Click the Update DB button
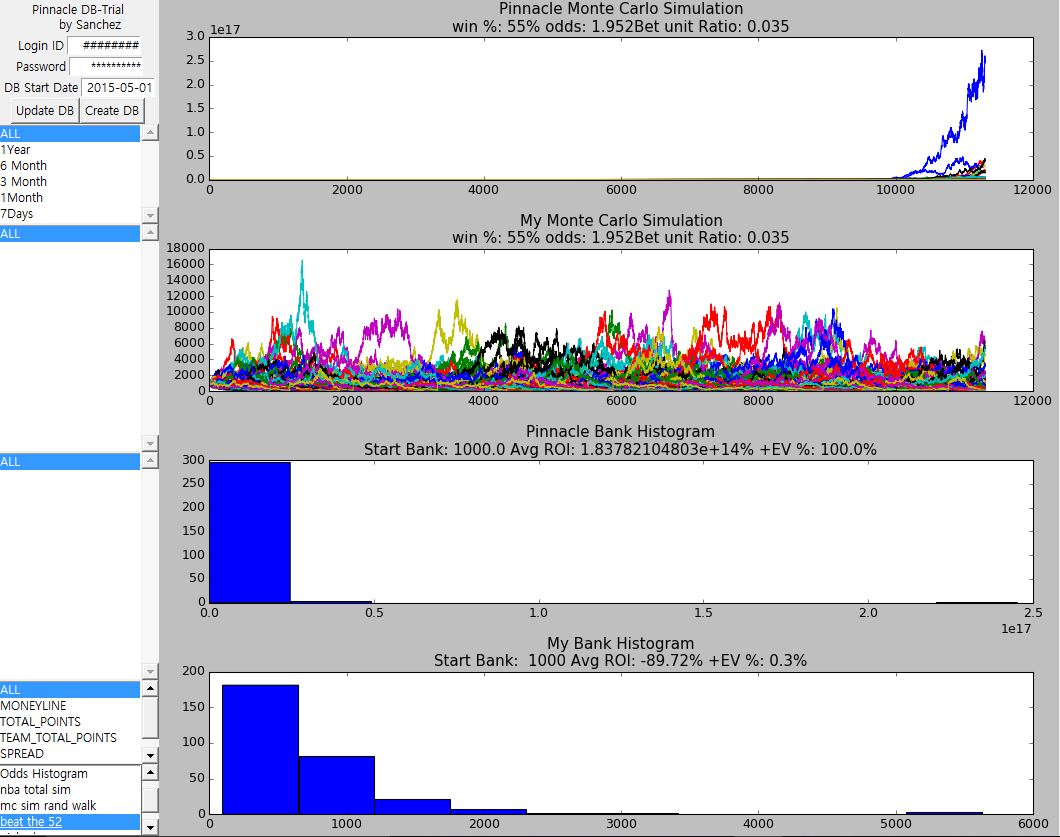Screen dimensions: 1060x837 click(45, 110)
